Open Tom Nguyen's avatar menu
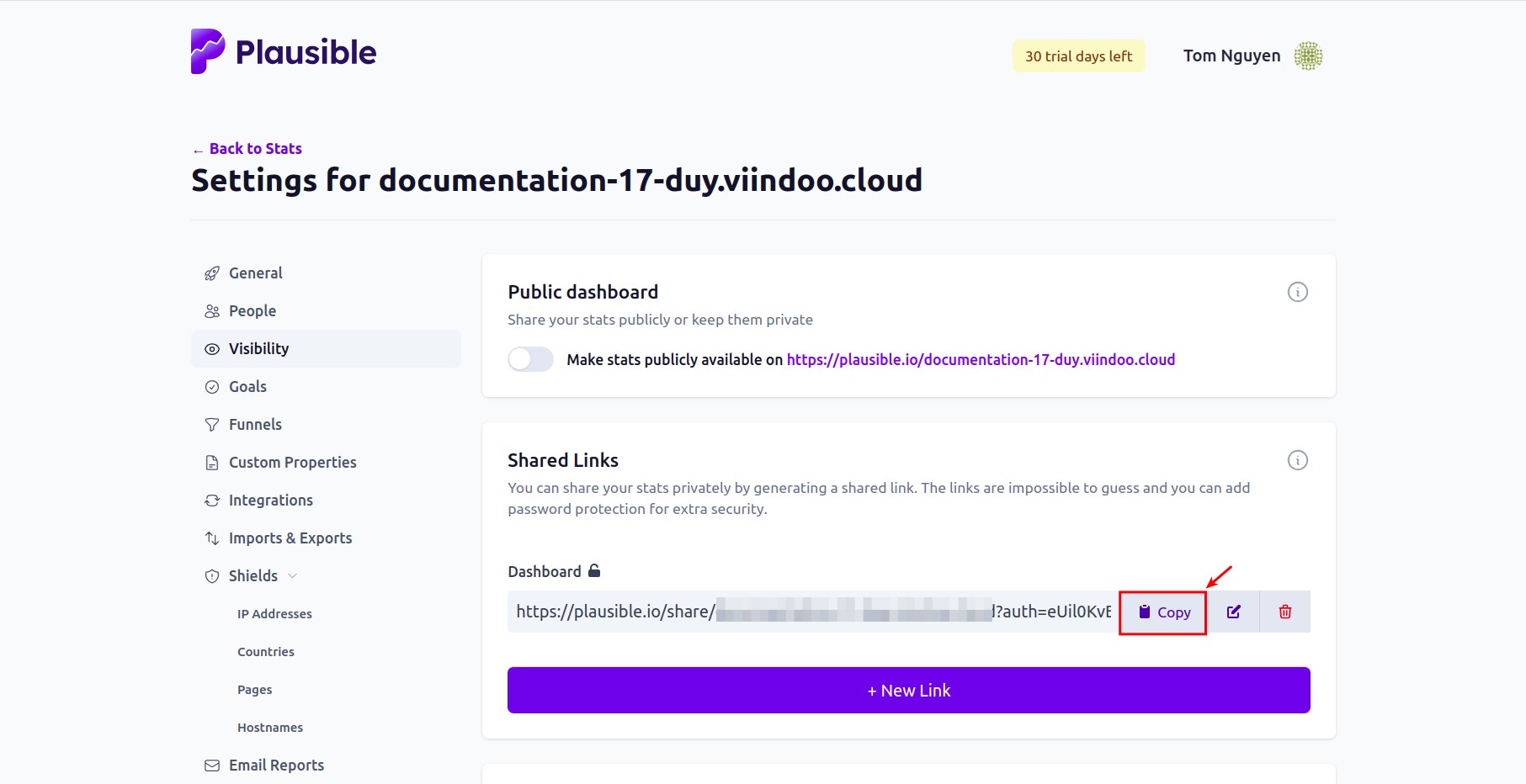This screenshot has height=784, width=1526. click(x=1308, y=56)
